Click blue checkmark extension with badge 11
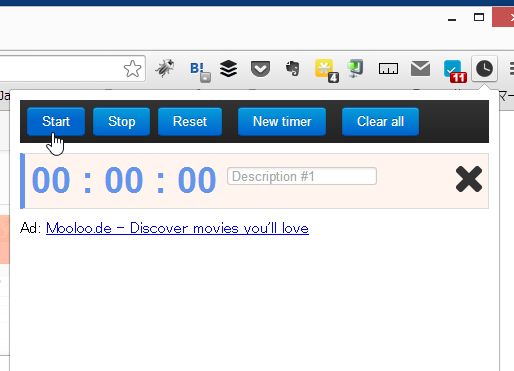The width and height of the screenshot is (514, 371). pyautogui.click(x=455, y=71)
